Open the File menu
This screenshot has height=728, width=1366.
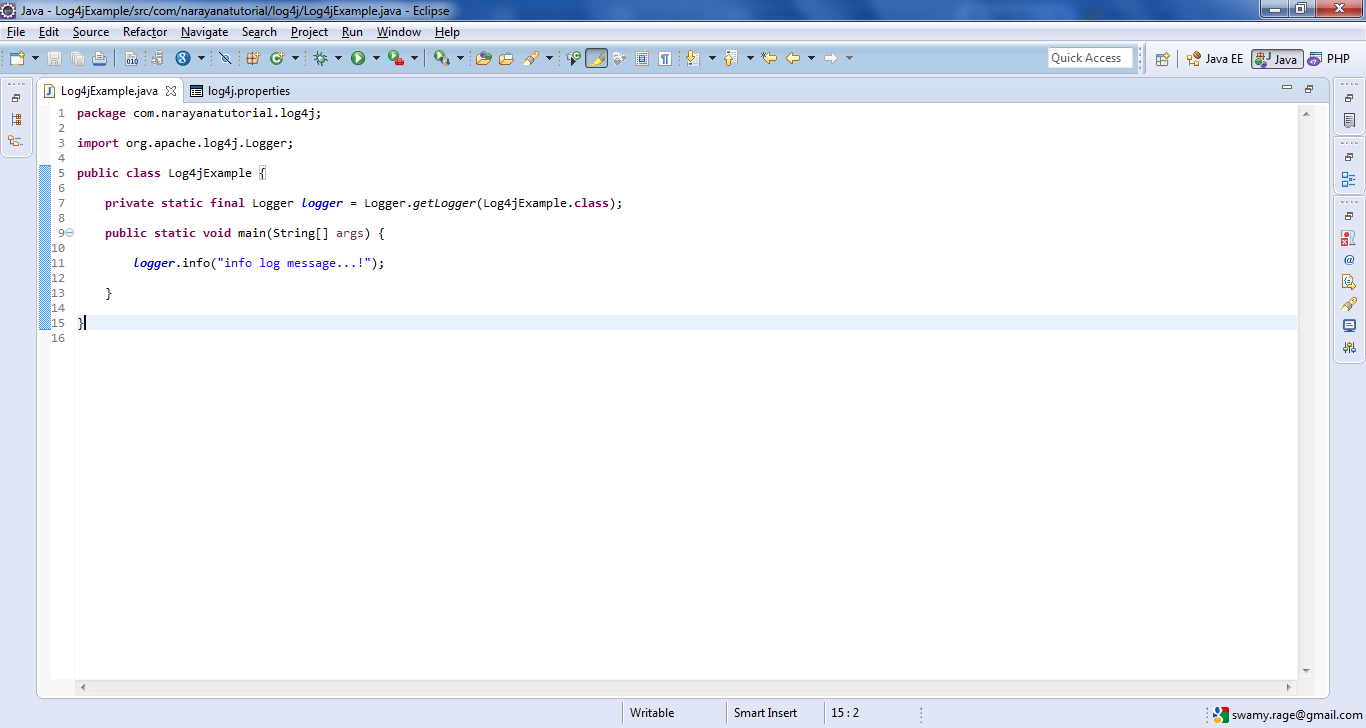coord(16,32)
